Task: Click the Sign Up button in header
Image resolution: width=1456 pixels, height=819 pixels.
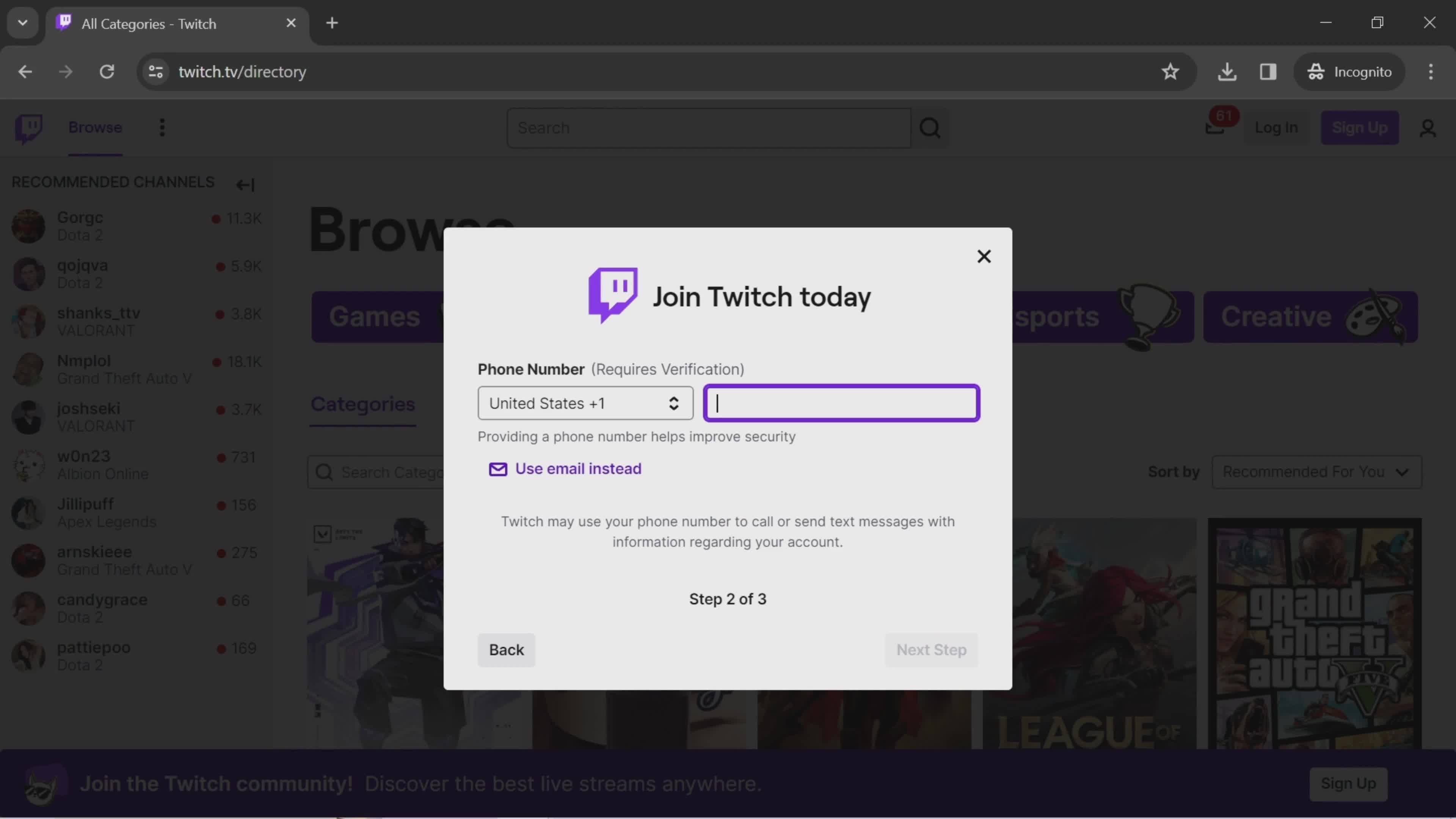Action: [1359, 127]
